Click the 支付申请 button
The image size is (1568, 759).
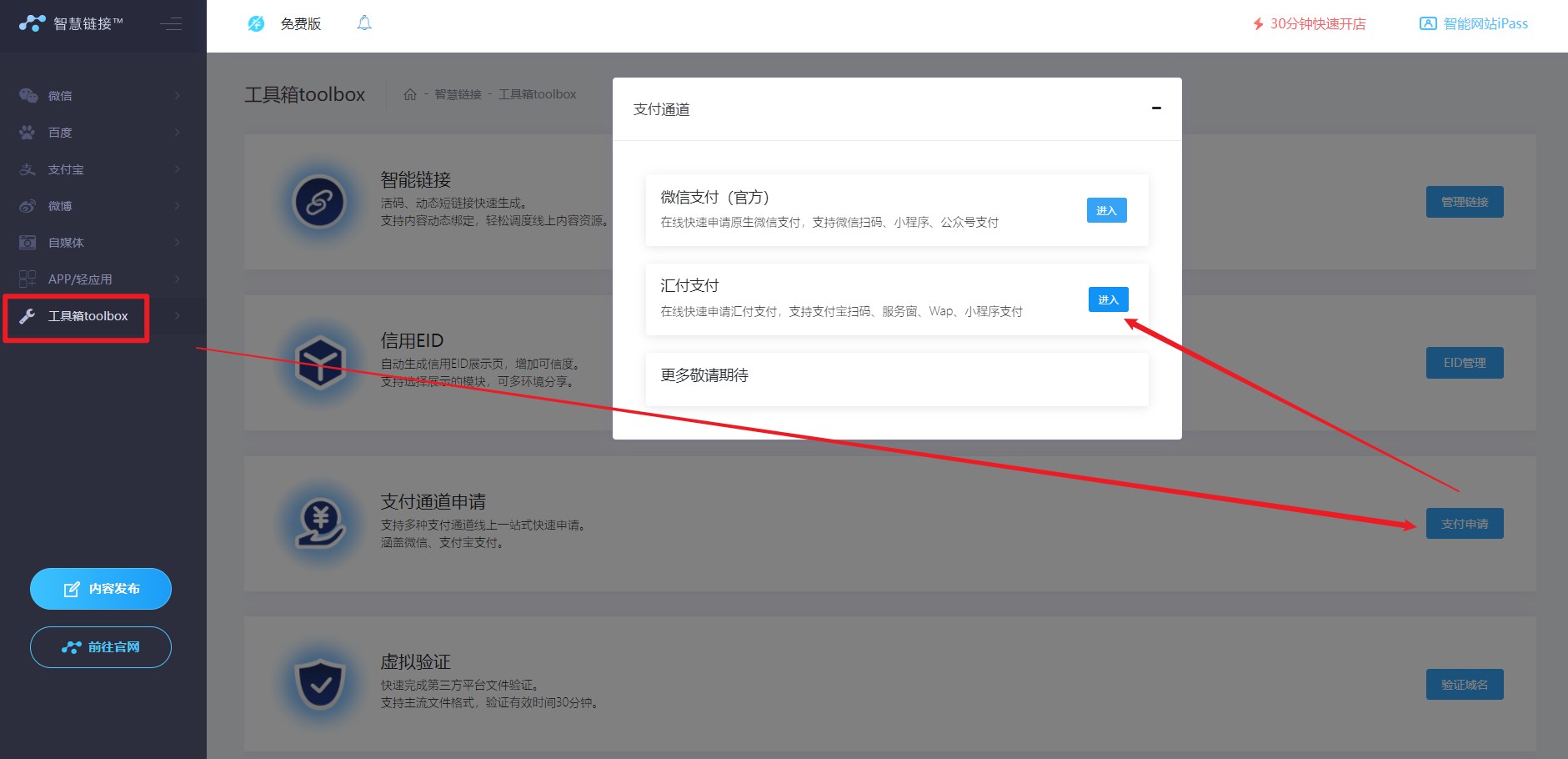click(x=1465, y=524)
